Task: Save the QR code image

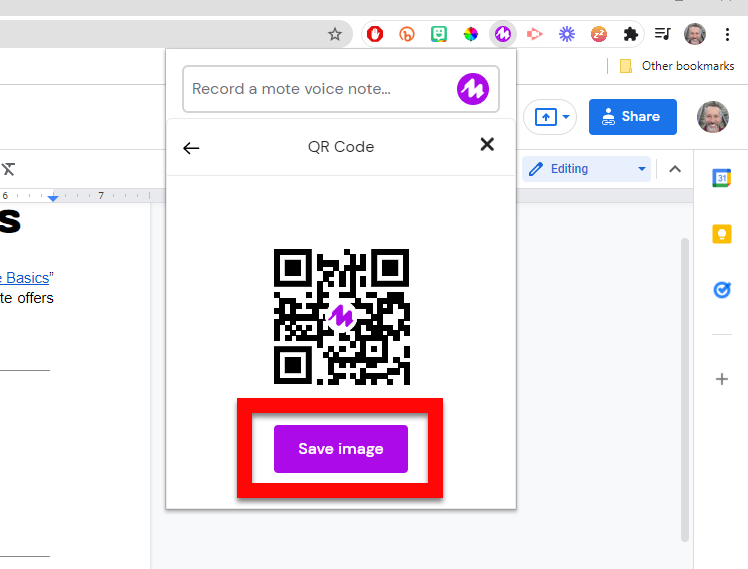Action: pyautogui.click(x=341, y=449)
